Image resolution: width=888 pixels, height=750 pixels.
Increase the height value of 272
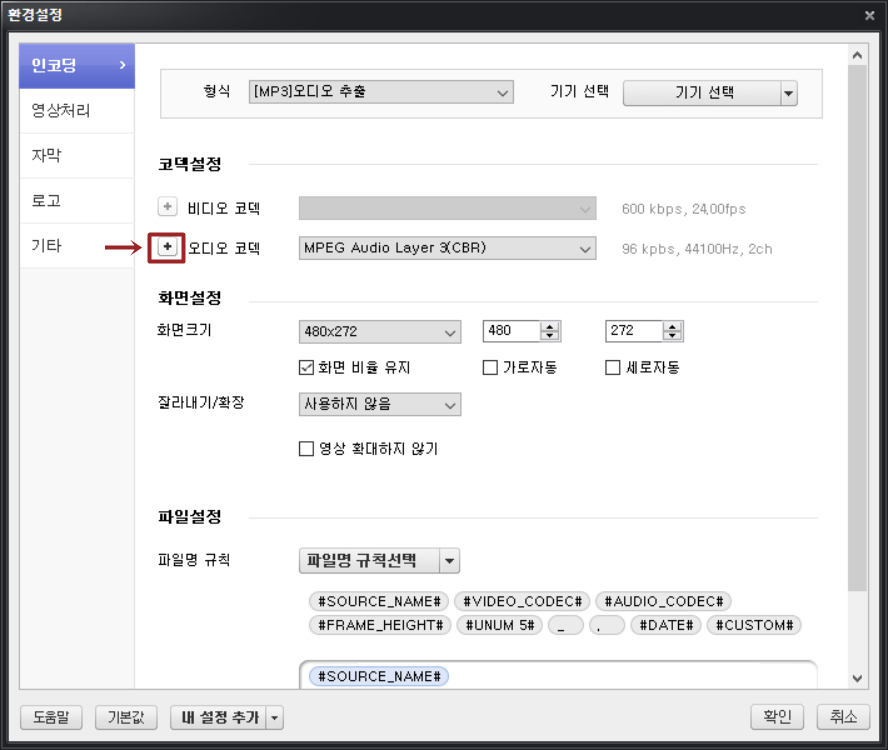(673, 327)
